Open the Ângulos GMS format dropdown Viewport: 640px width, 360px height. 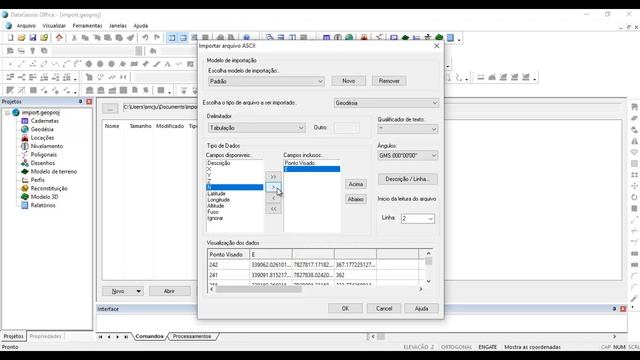pos(407,156)
